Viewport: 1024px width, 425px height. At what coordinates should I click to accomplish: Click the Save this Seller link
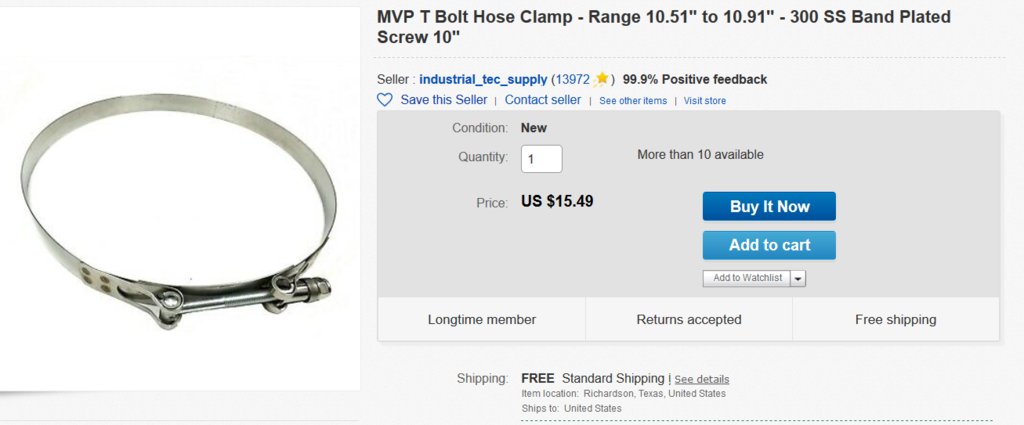[x=444, y=100]
